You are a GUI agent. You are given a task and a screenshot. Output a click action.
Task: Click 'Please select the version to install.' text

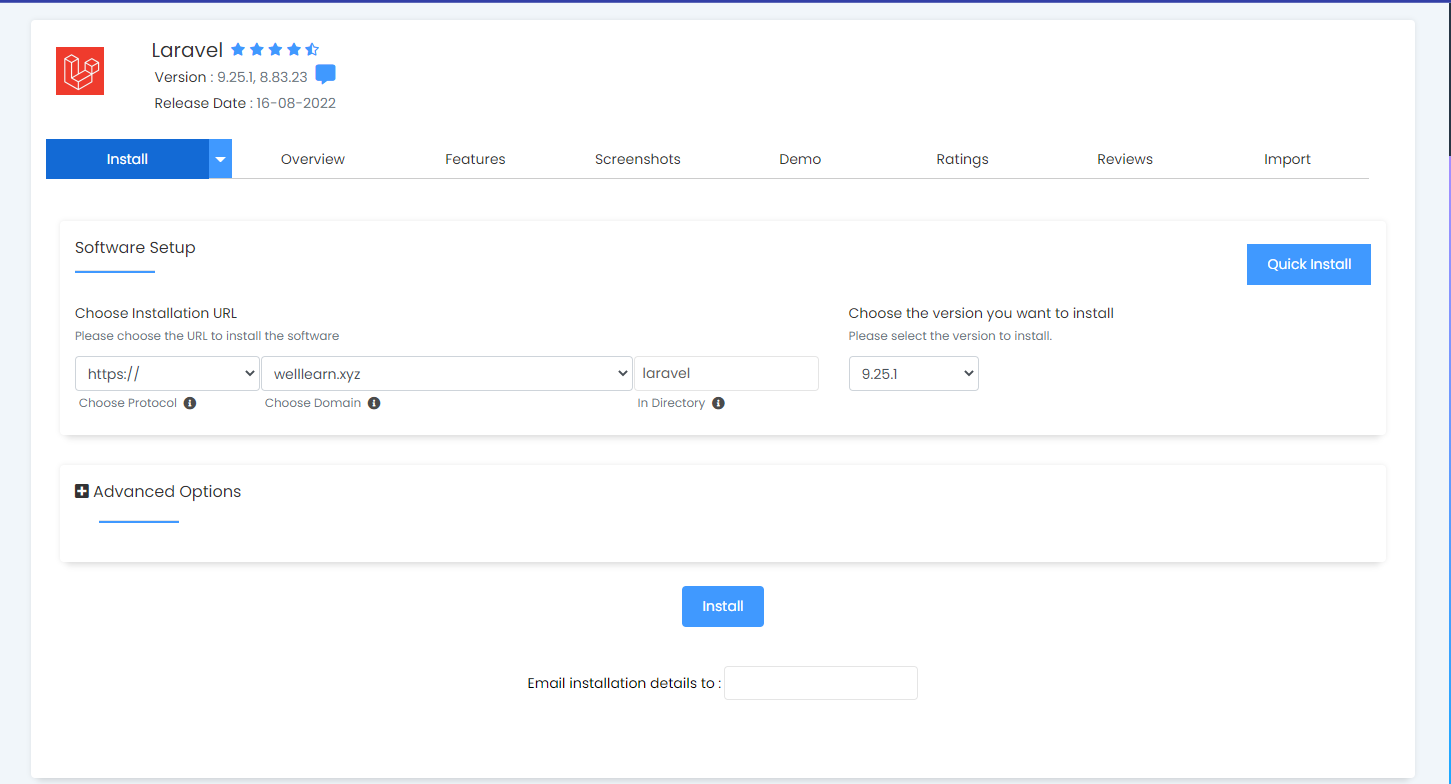coord(950,336)
